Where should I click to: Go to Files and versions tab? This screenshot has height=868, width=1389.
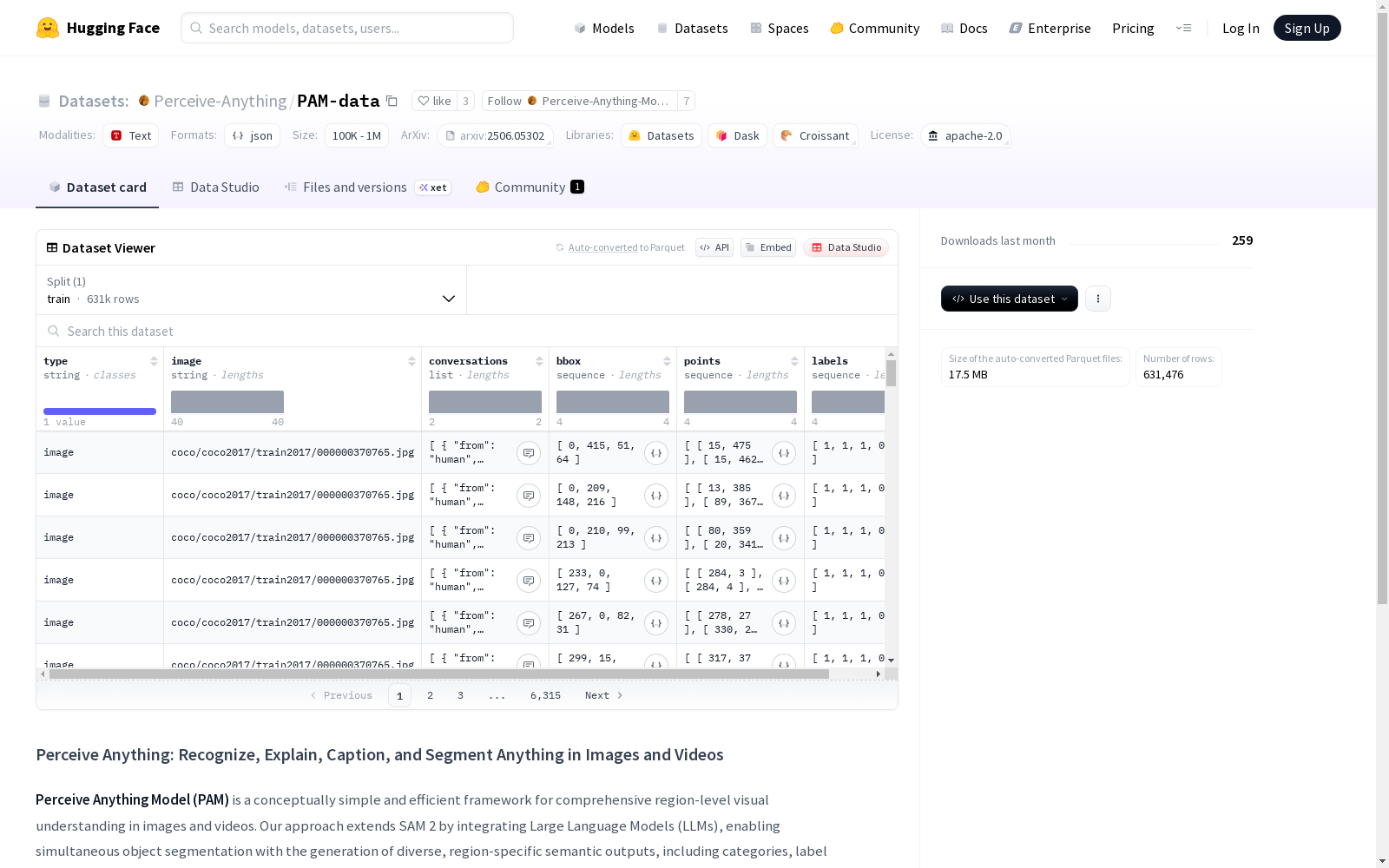(x=367, y=187)
